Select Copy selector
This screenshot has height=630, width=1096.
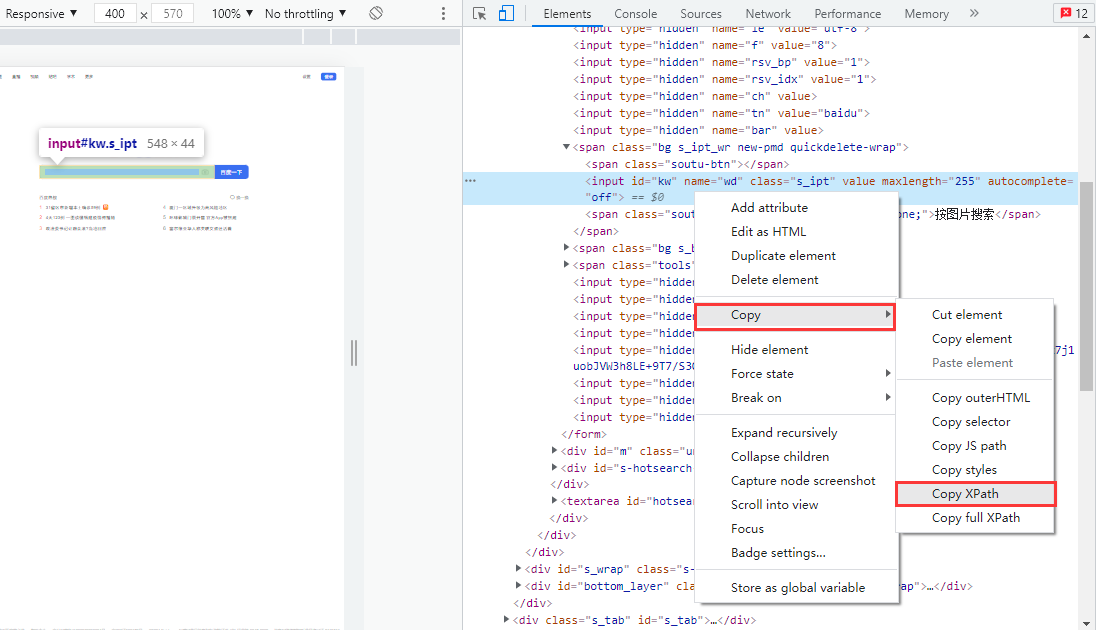tap(974, 422)
